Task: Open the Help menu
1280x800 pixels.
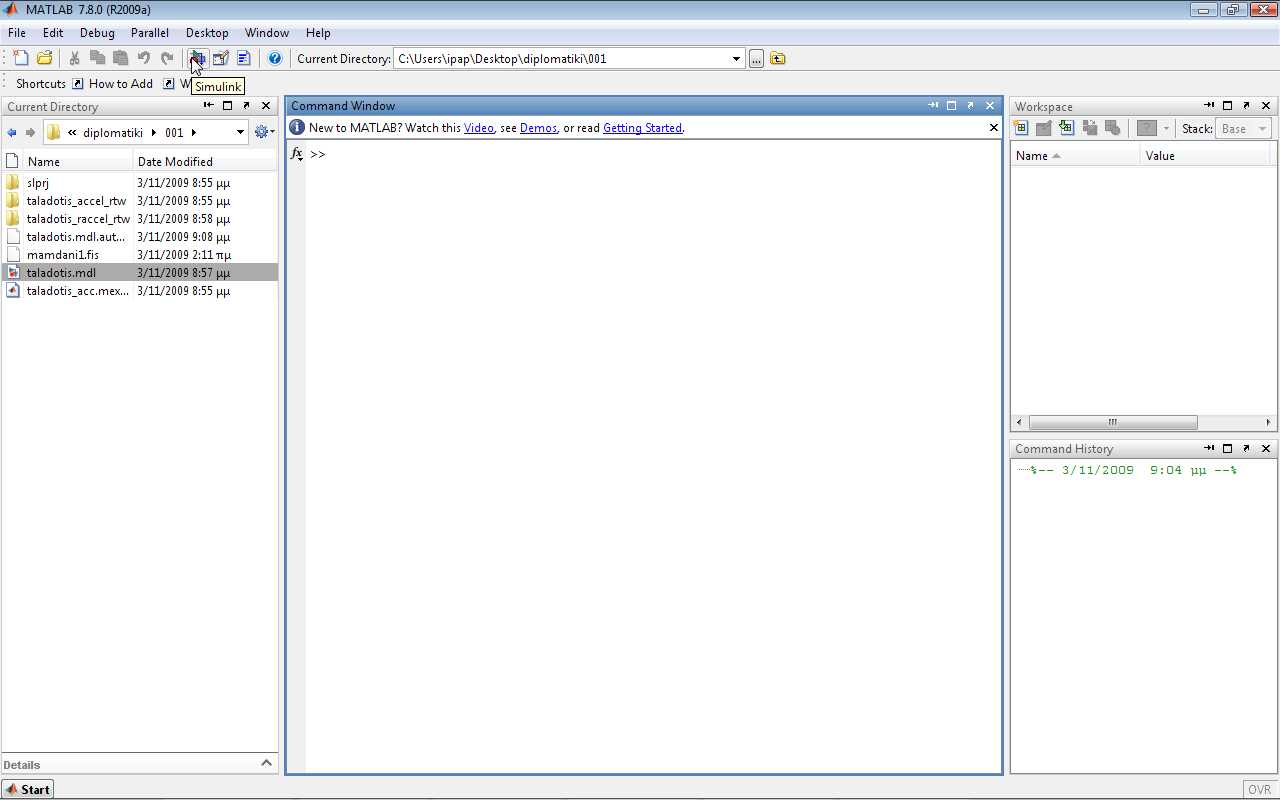Action: 318,33
